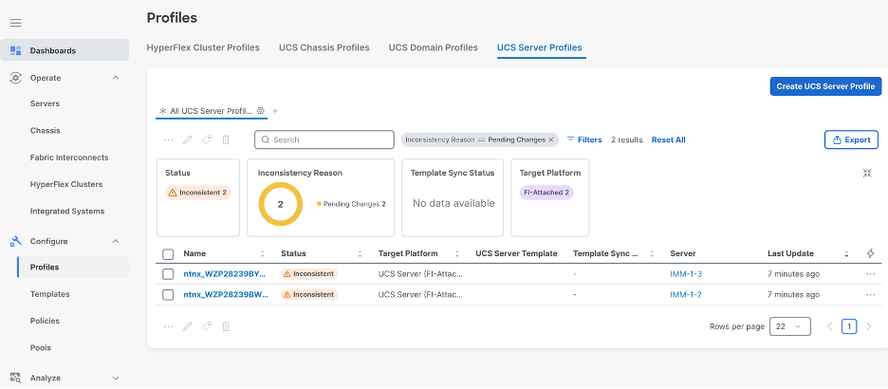Click the top toolbar edit pencil icon

pos(187,140)
